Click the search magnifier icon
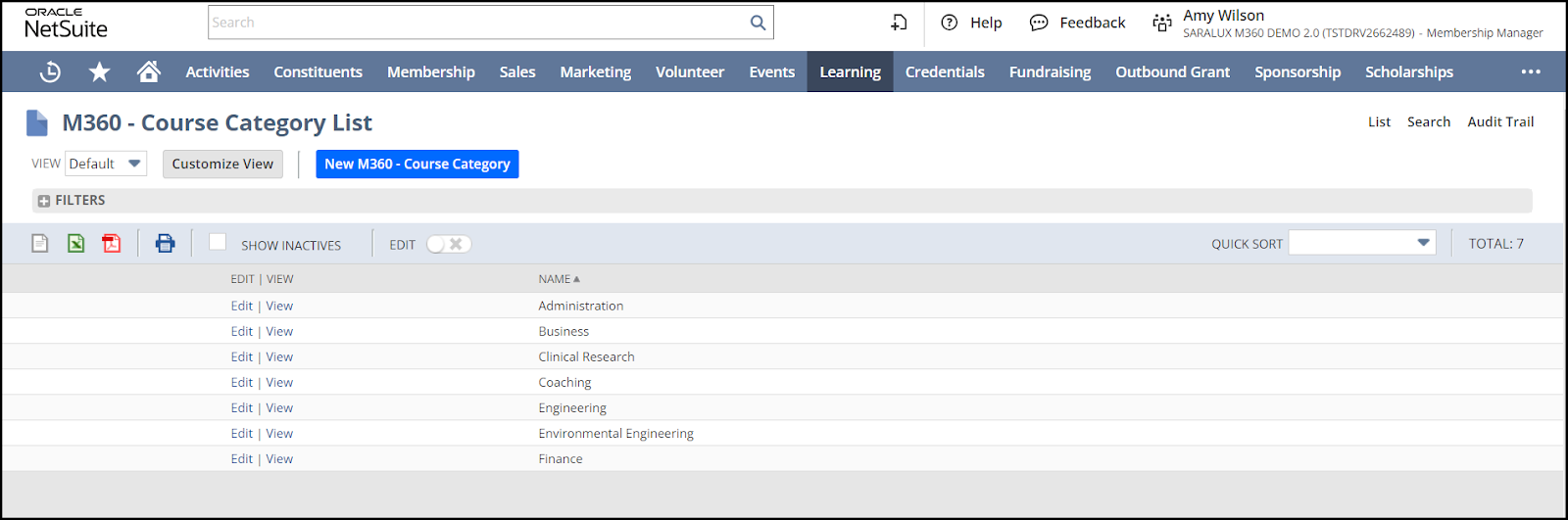Image resolution: width=1568 pixels, height=520 pixels. tap(758, 23)
